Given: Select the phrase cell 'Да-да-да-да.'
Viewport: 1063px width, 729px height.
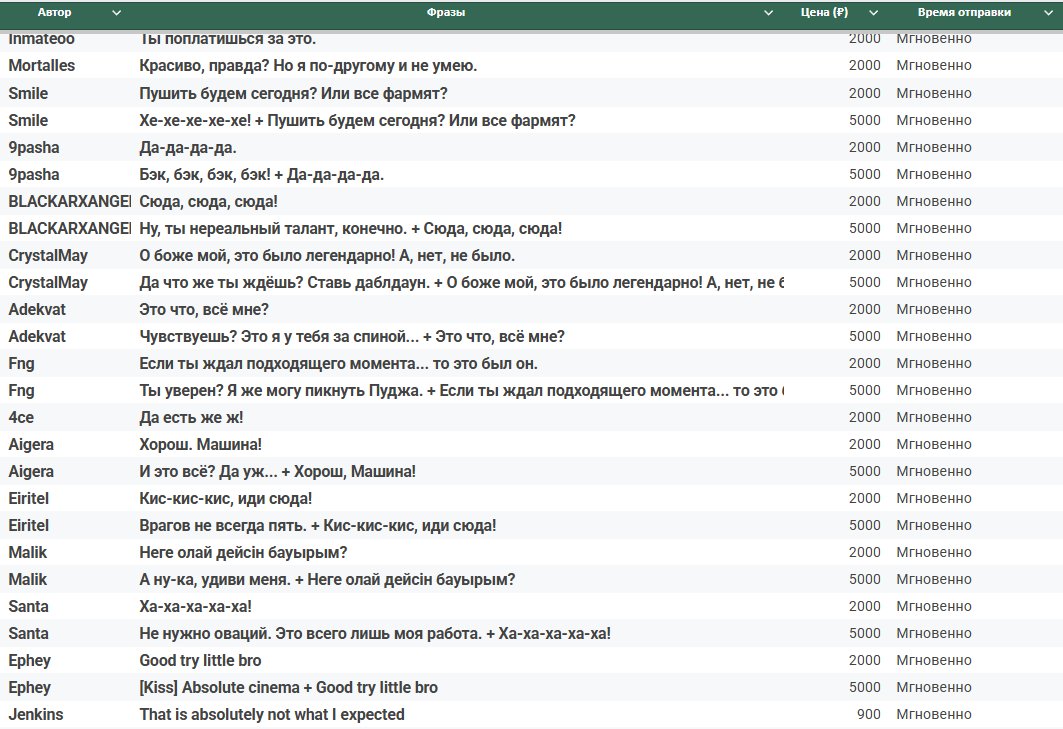Looking at the screenshot, I should click(188, 147).
